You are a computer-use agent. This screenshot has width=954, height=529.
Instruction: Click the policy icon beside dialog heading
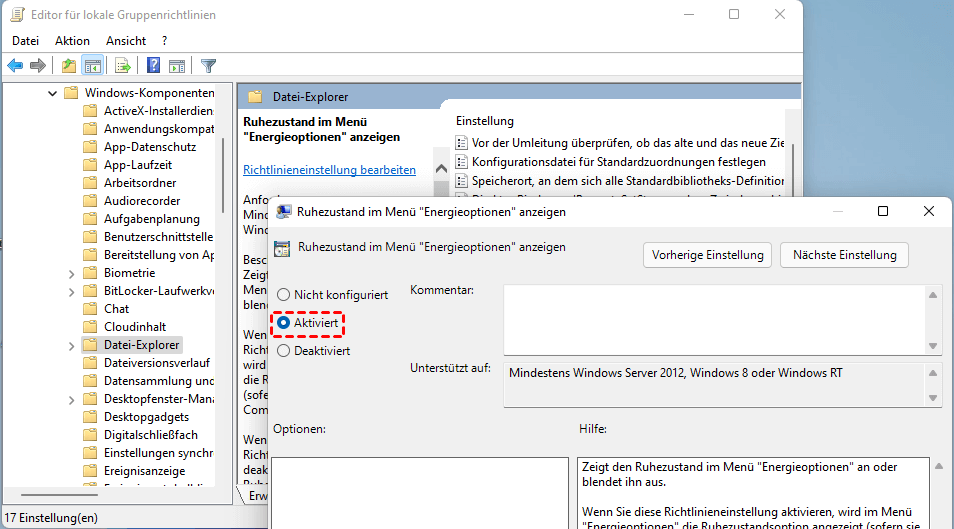pos(282,248)
